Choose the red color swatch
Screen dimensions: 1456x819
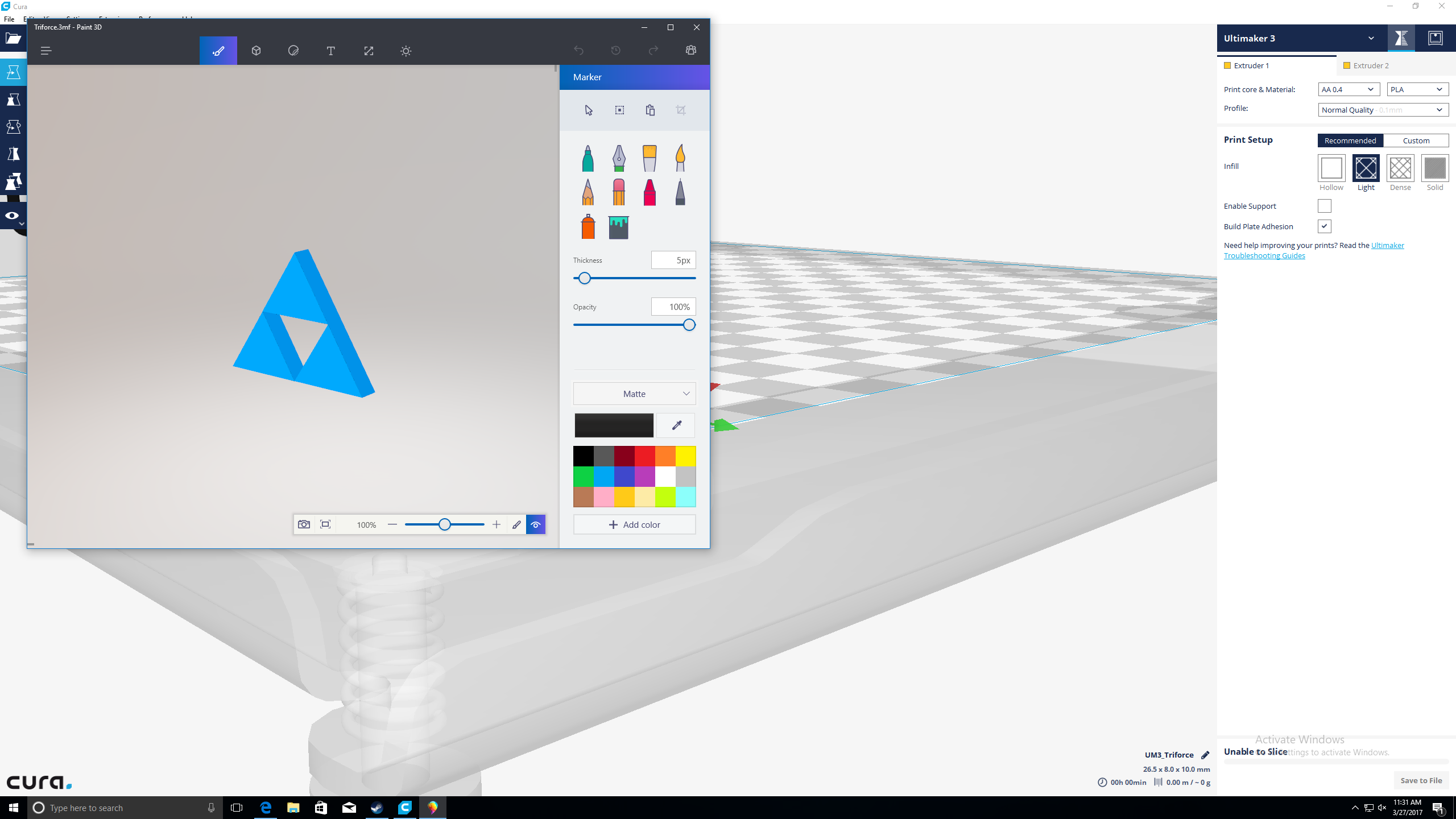pos(644,456)
